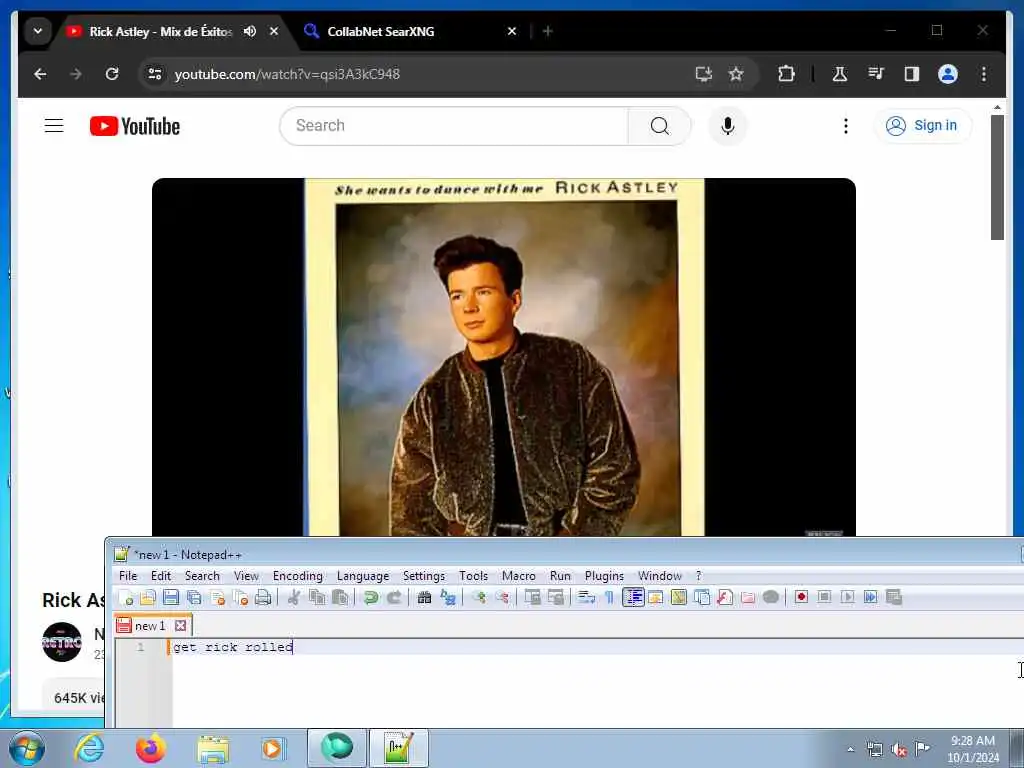Image resolution: width=1024 pixels, height=768 pixels.
Task: Click the Document Map icon in Notepad++
Action: (x=679, y=597)
